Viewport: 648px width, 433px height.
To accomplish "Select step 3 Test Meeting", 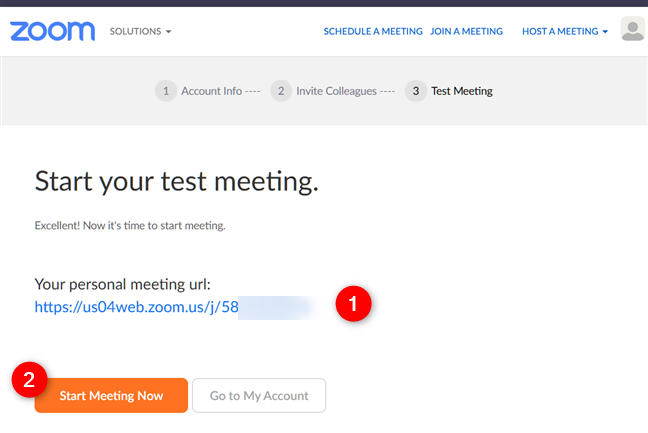I will [449, 91].
